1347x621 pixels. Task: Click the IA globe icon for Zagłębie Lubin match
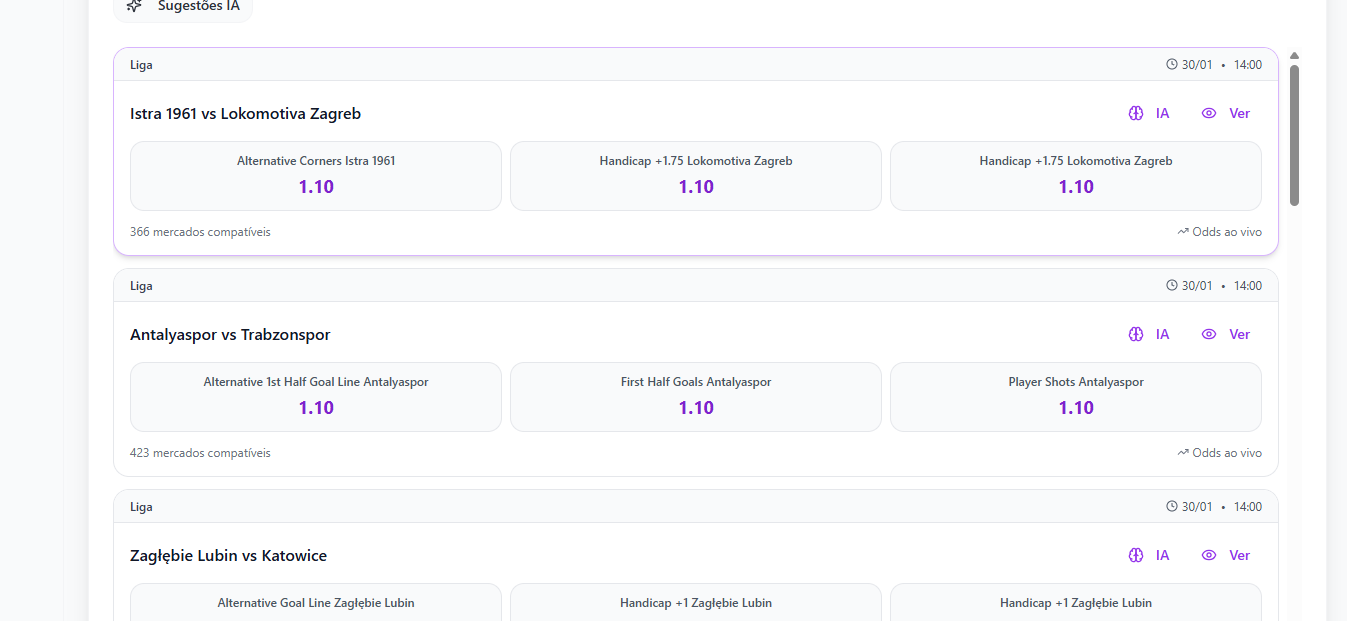(1134, 555)
